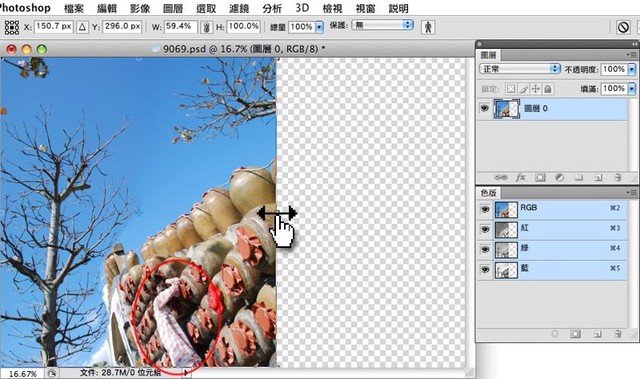Toggle the protect skin tones figure icon

click(x=428, y=27)
